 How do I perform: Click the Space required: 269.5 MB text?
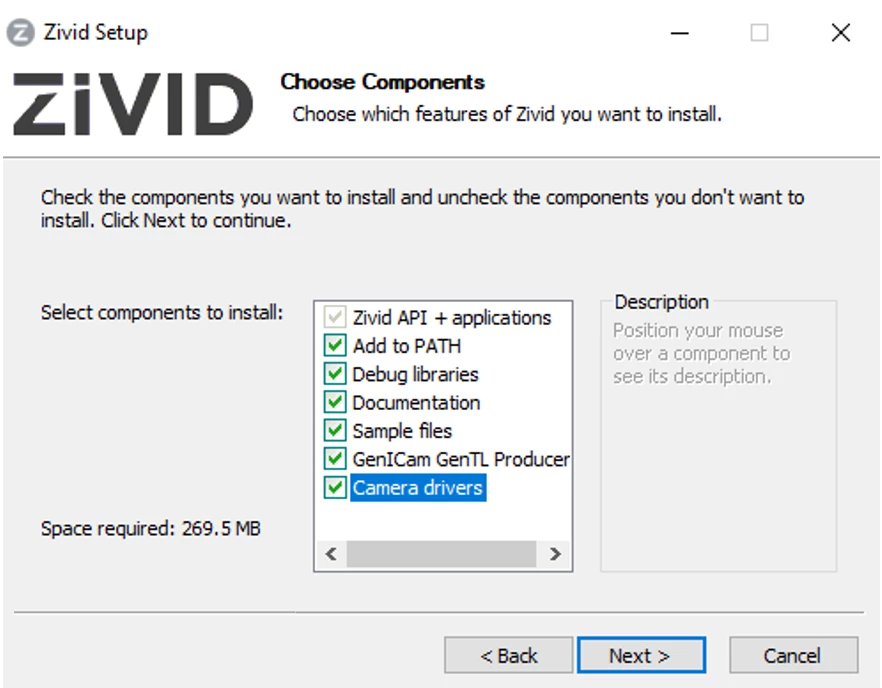[x=150, y=529]
